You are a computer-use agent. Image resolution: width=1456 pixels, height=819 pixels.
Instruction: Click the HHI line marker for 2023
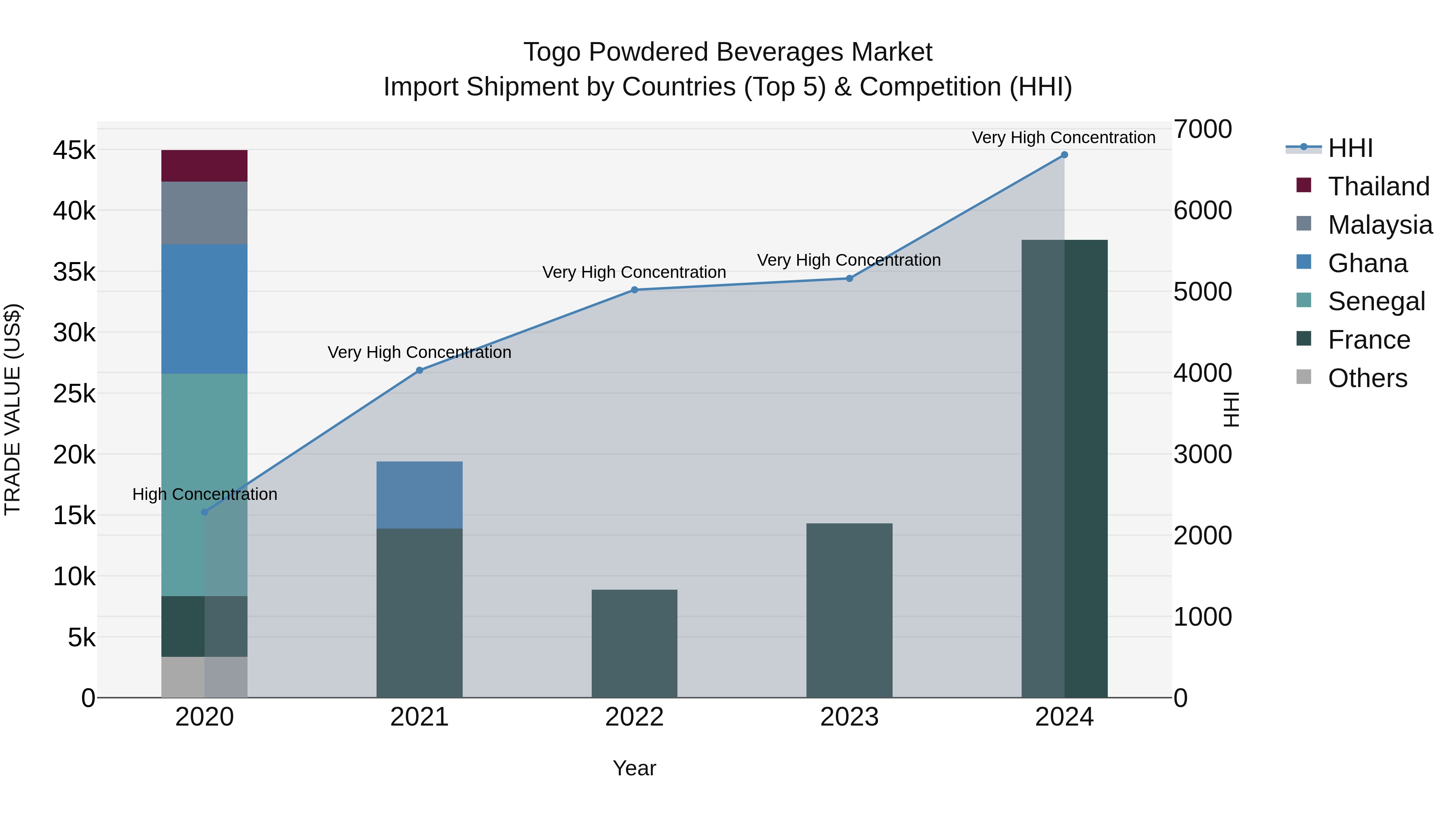coord(849,278)
